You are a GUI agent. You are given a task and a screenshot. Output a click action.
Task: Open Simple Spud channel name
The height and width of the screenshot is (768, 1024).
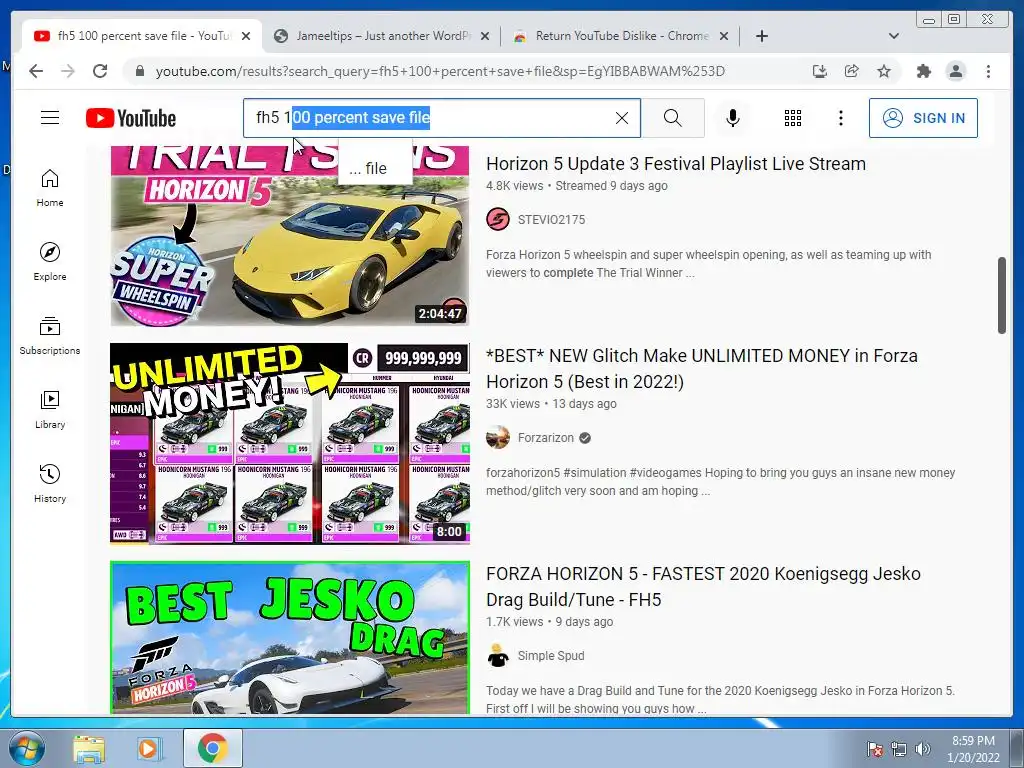pos(551,656)
